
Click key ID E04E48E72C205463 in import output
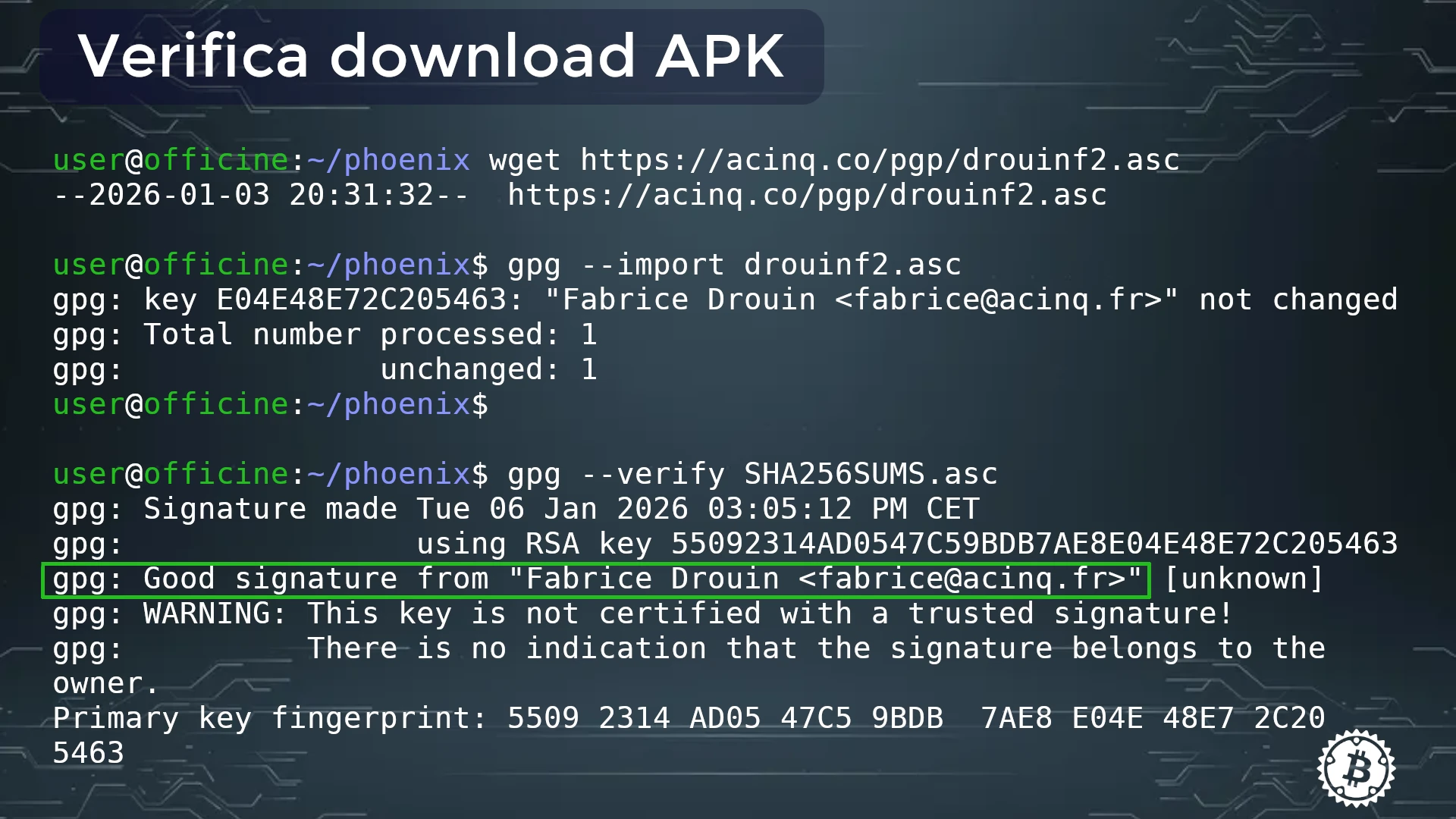click(362, 300)
